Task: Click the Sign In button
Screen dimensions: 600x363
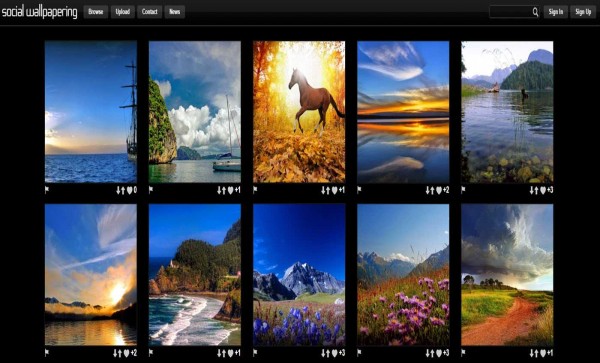Action: click(556, 12)
